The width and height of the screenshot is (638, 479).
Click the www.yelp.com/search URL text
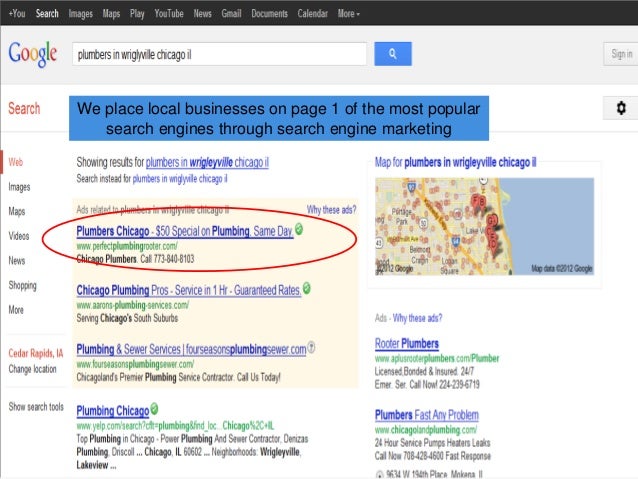[175, 426]
